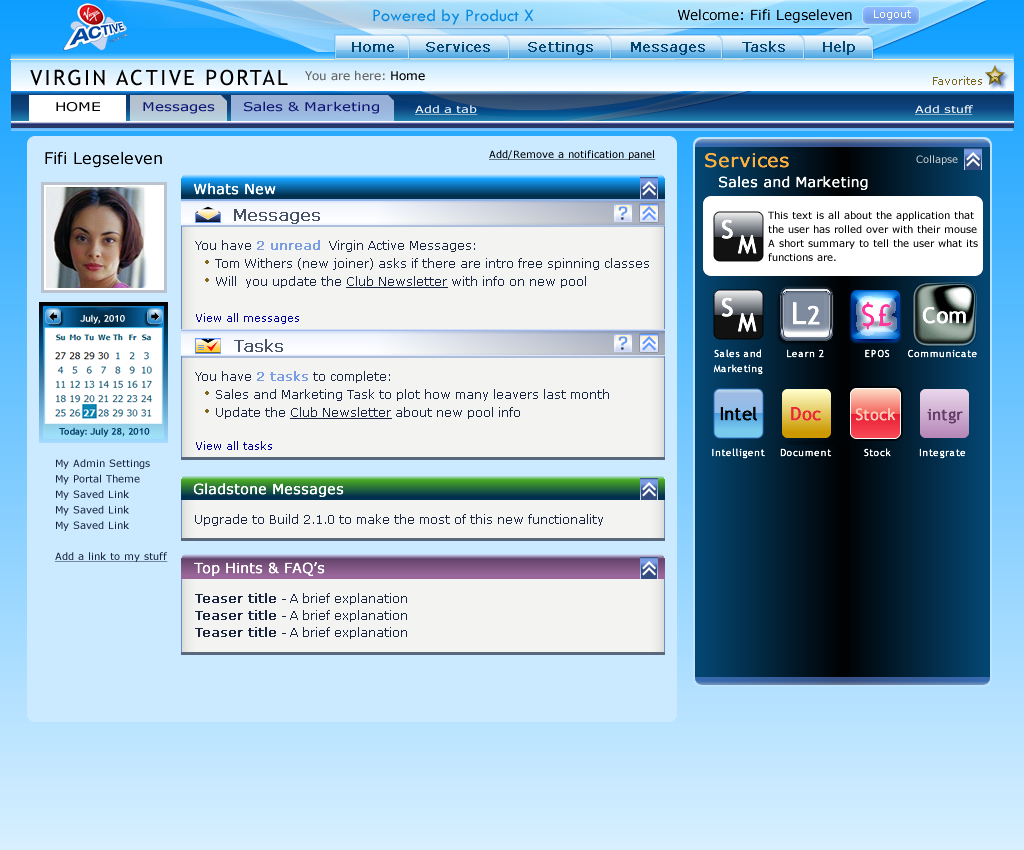The image size is (1024, 850).
Task: Open the Messages top navigation item
Action: pyautogui.click(x=667, y=47)
